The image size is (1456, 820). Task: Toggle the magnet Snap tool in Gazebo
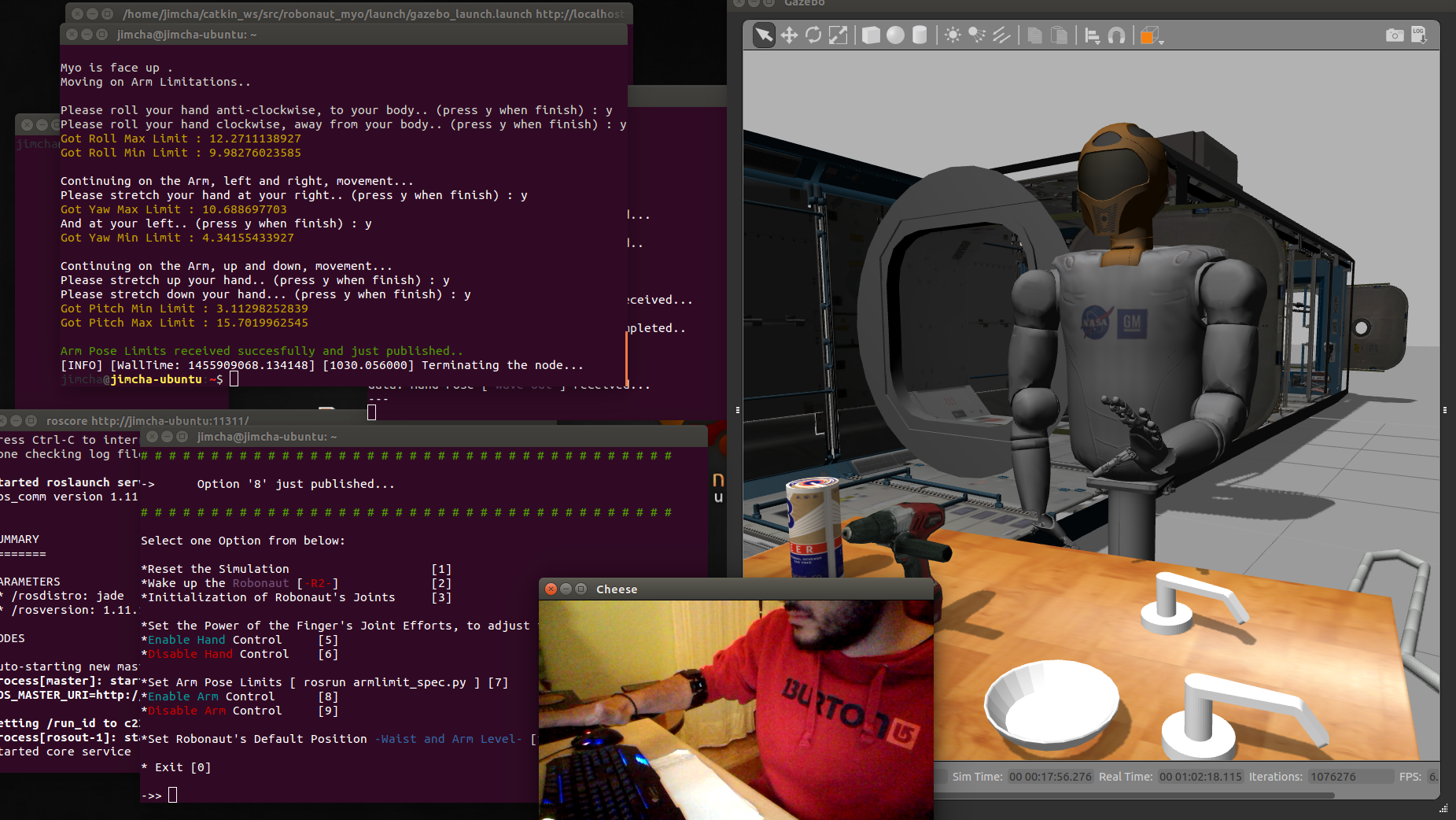1116,35
